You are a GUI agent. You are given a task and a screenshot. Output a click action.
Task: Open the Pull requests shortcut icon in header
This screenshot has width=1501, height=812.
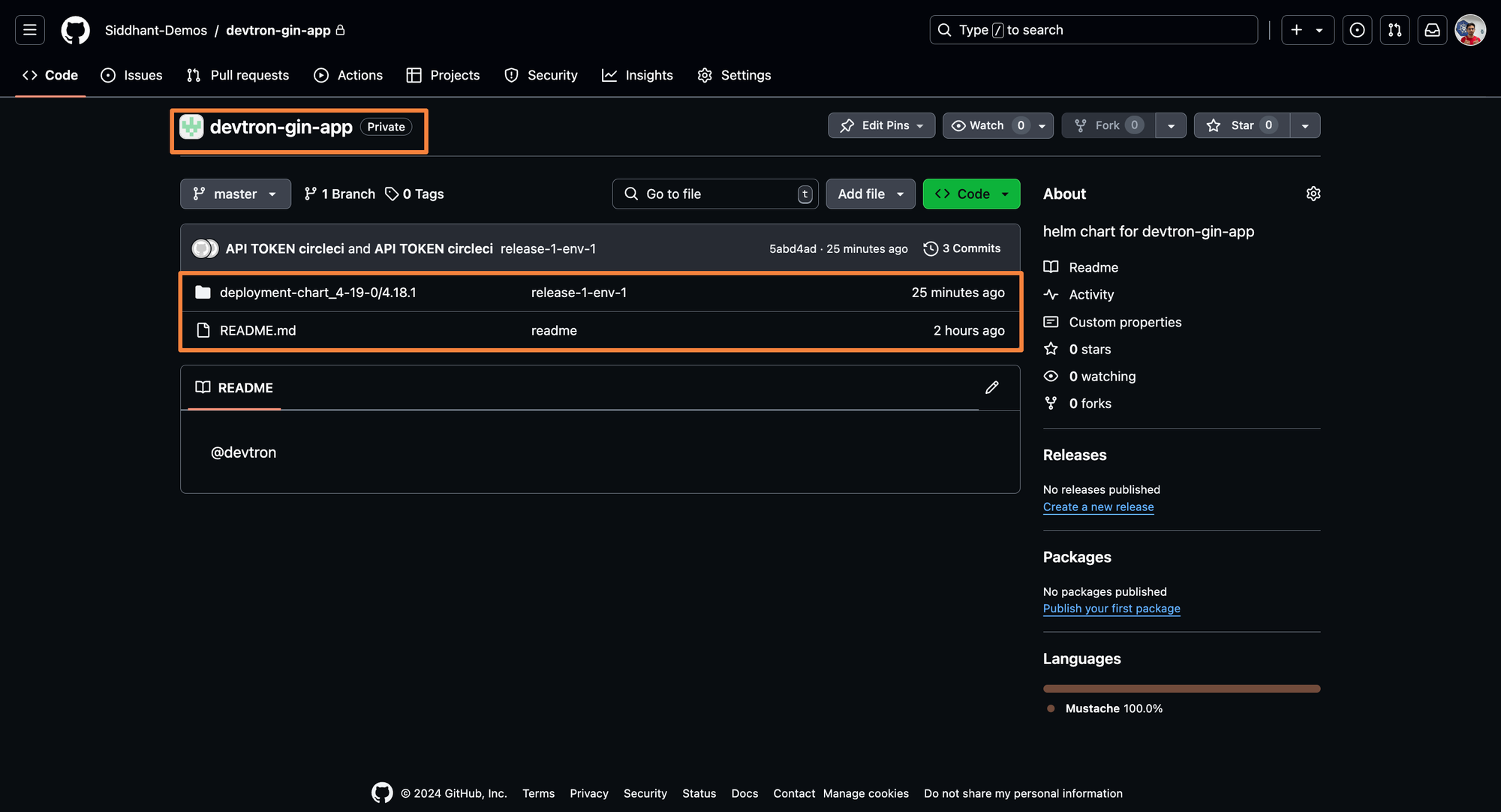1394,30
